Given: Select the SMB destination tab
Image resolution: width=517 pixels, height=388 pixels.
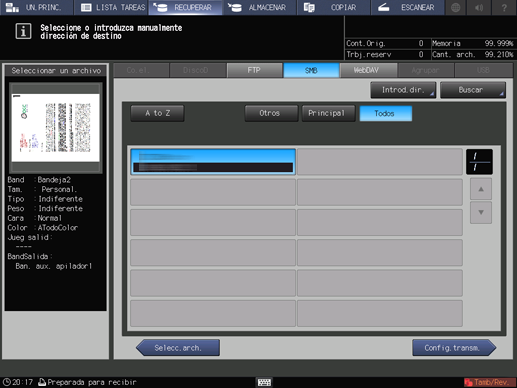Looking at the screenshot, I should (311, 70).
